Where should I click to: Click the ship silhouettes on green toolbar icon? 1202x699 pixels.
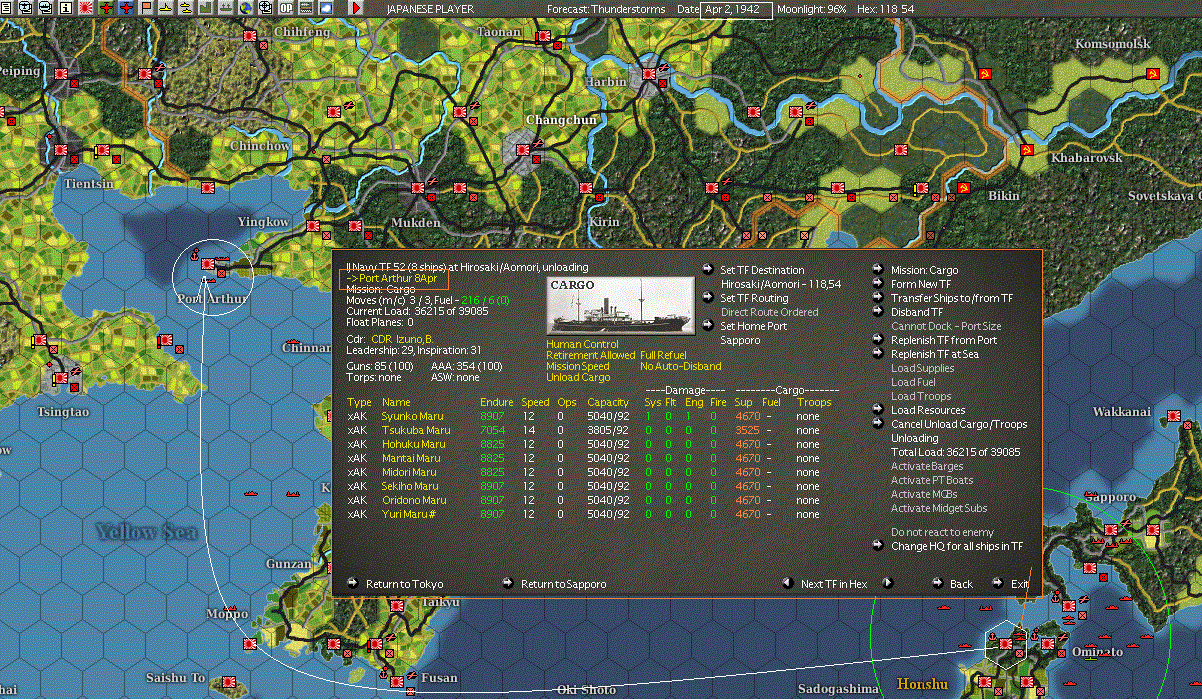pyautogui.click(x=226, y=8)
